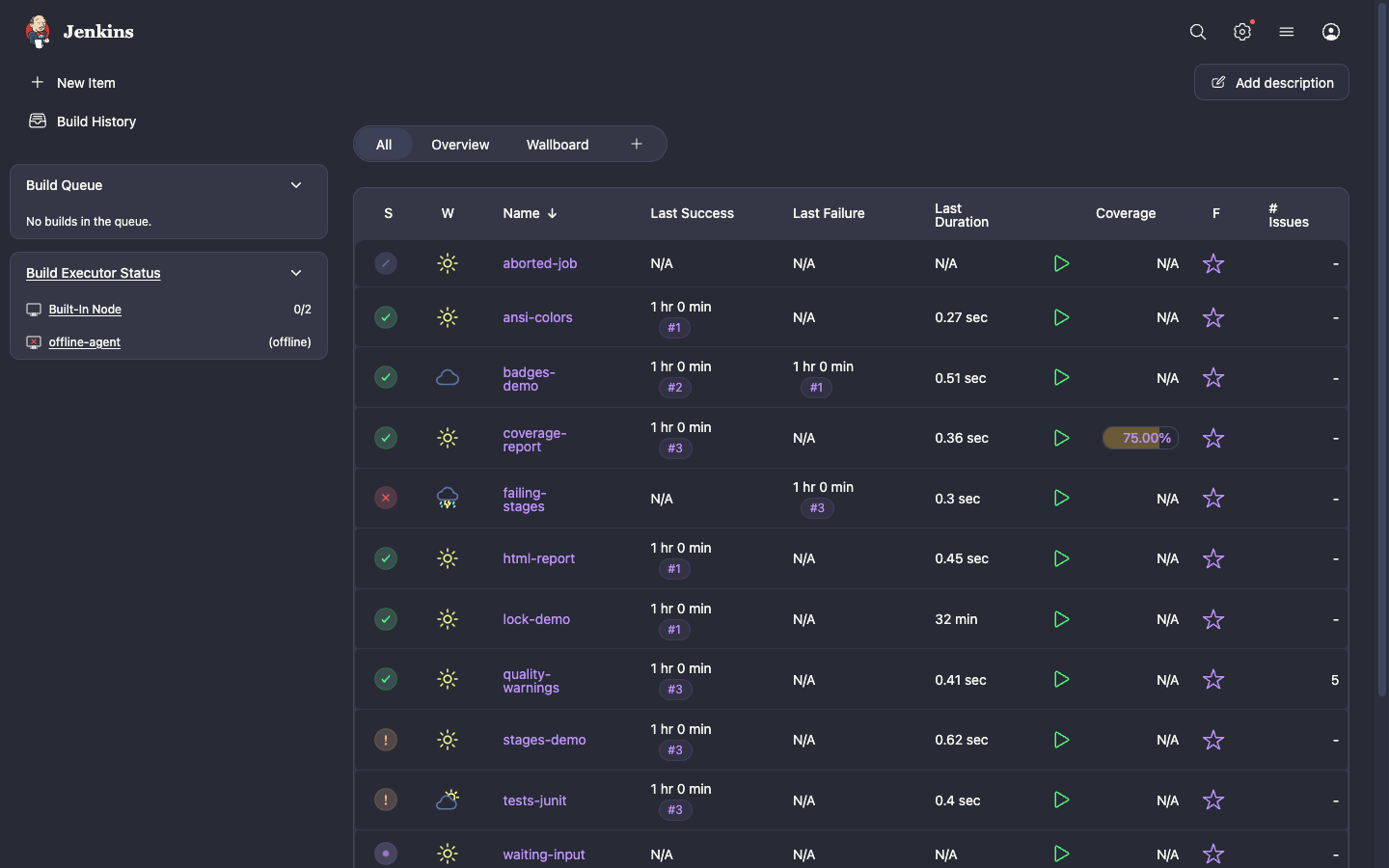Collapse the Build Queue panel
The width and height of the screenshot is (1389, 868).
(x=296, y=185)
